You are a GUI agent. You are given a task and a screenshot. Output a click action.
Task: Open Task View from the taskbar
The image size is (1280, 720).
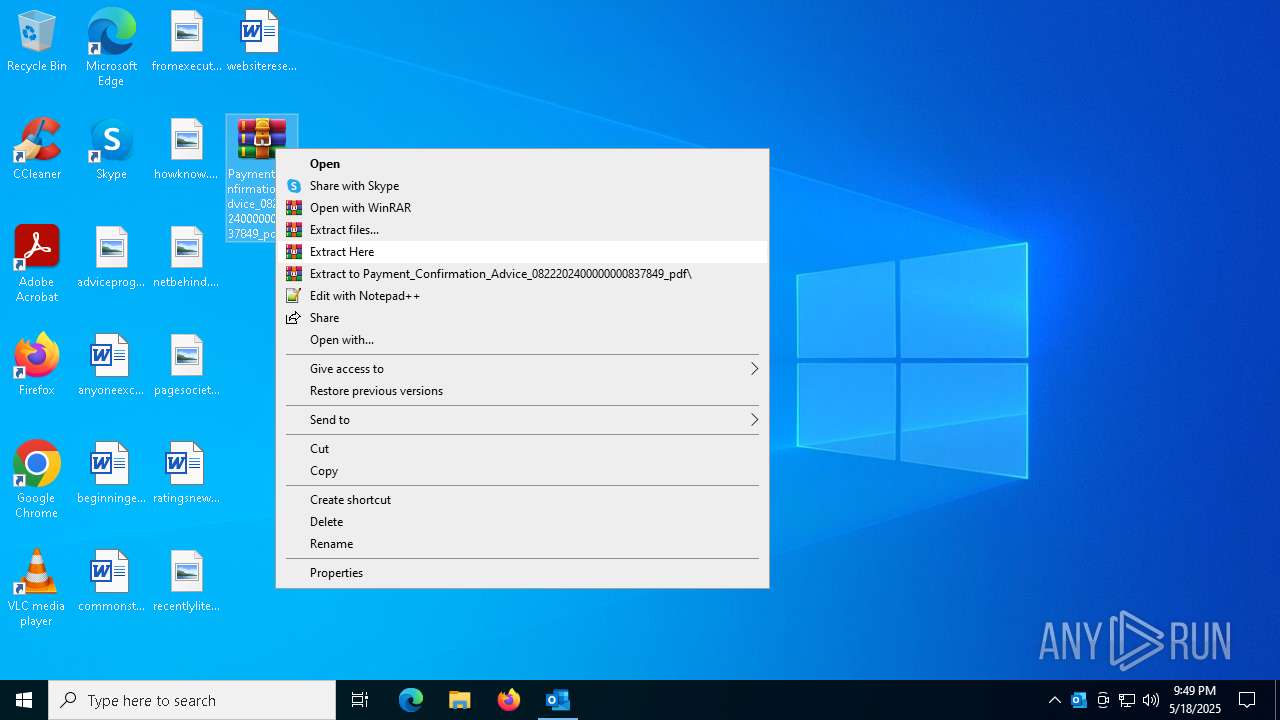[x=360, y=700]
